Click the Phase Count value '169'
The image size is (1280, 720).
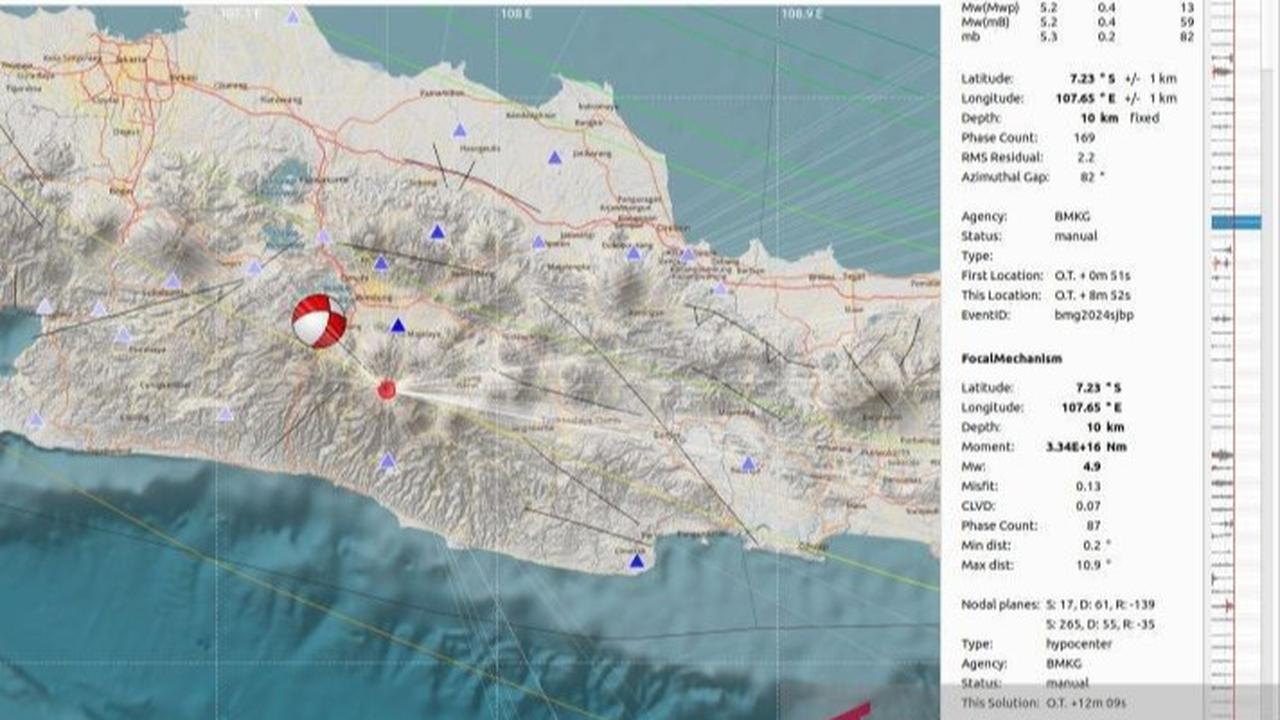(1084, 138)
